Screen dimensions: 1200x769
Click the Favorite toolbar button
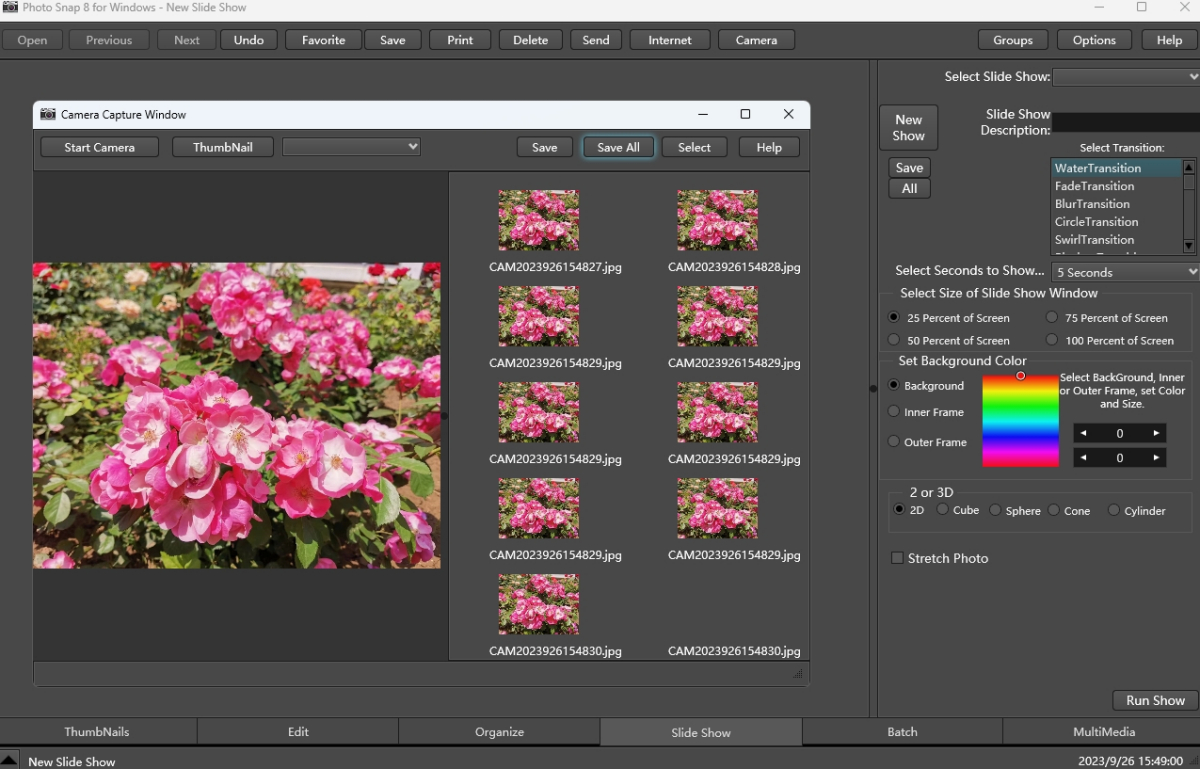tap(324, 40)
